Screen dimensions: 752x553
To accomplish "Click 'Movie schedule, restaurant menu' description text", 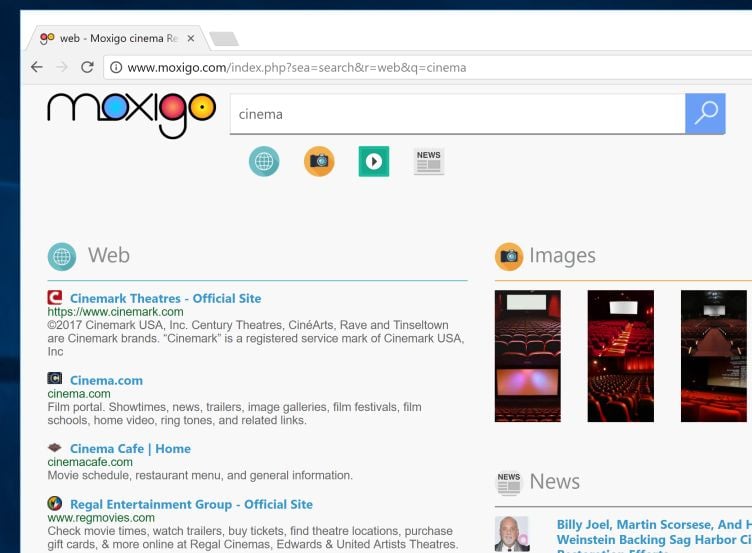I will coord(200,475).
